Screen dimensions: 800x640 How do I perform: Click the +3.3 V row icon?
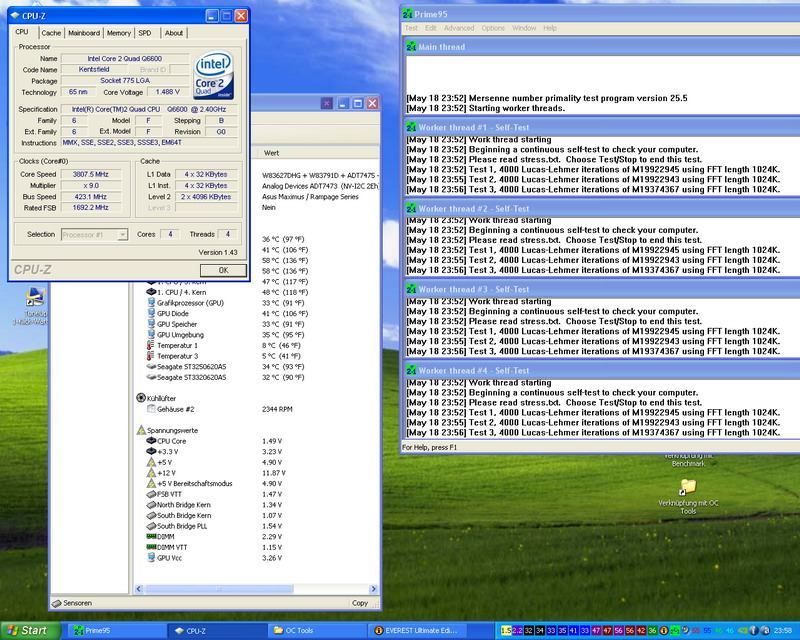click(x=151, y=451)
